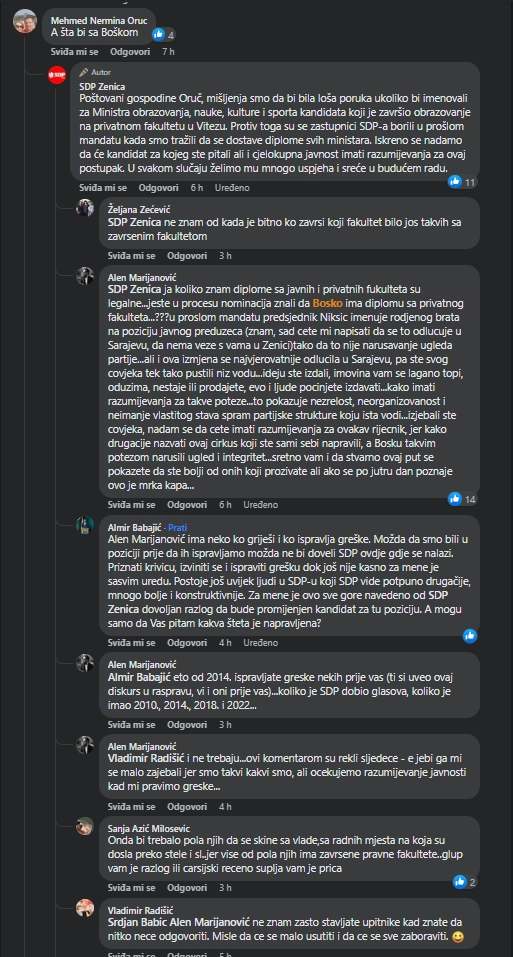
Task: Follow Almir Babajić using Prati link
Action: pos(178,527)
